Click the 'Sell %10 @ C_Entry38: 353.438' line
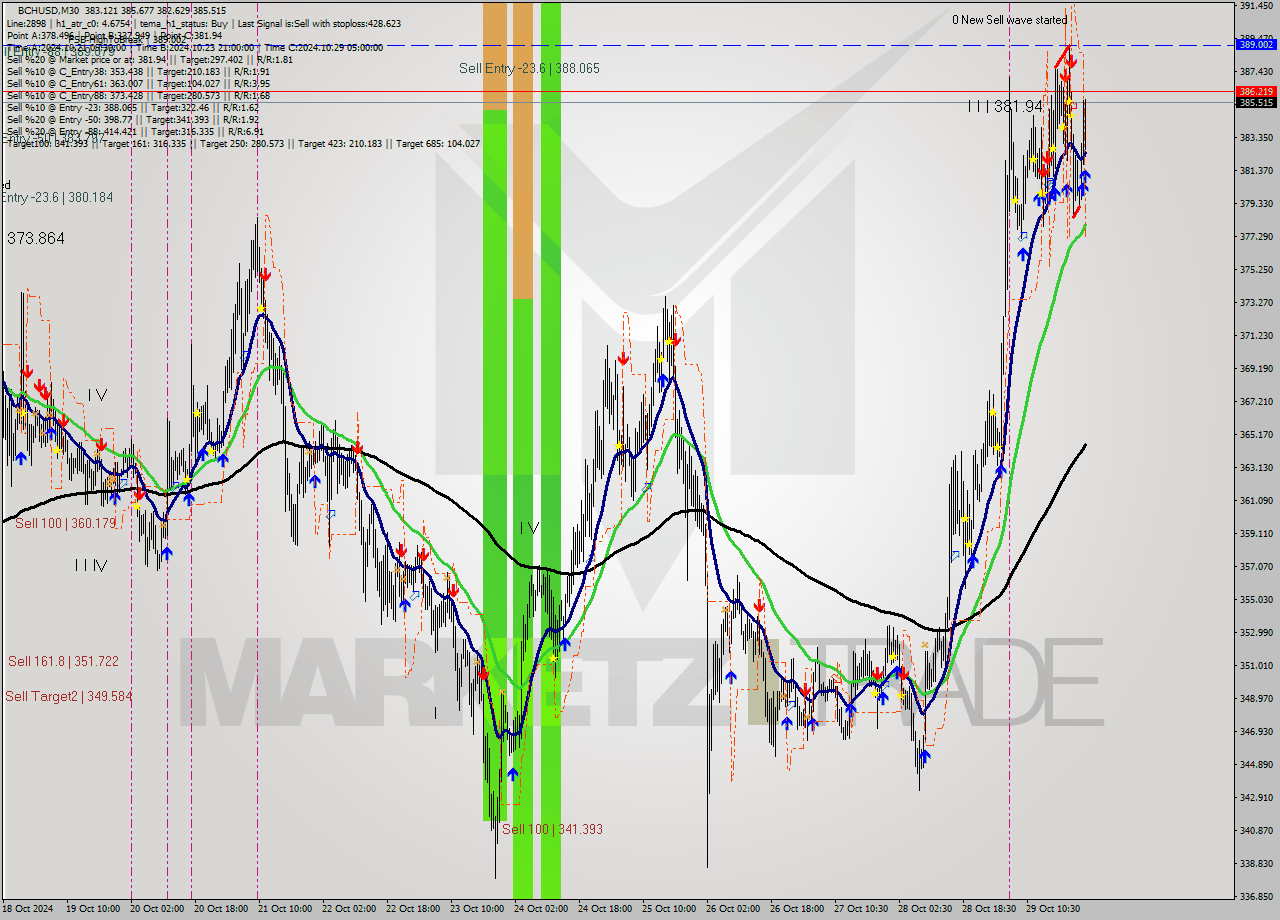Viewport: 1280px width, 920px height. click(x=138, y=72)
